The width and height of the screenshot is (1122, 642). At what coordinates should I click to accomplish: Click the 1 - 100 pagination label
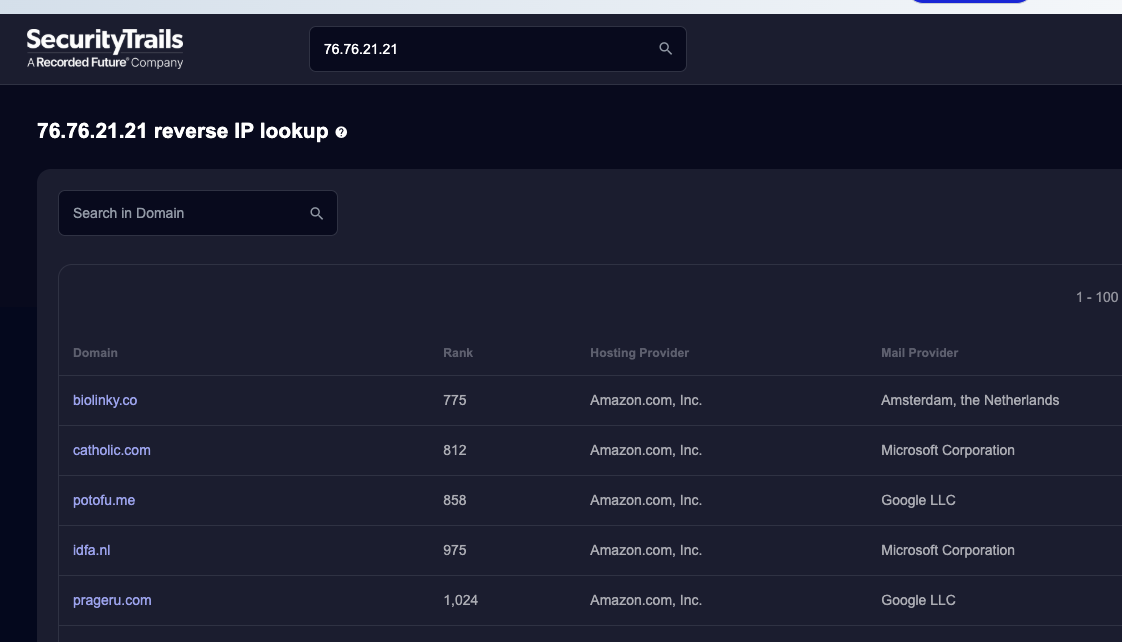[1095, 297]
